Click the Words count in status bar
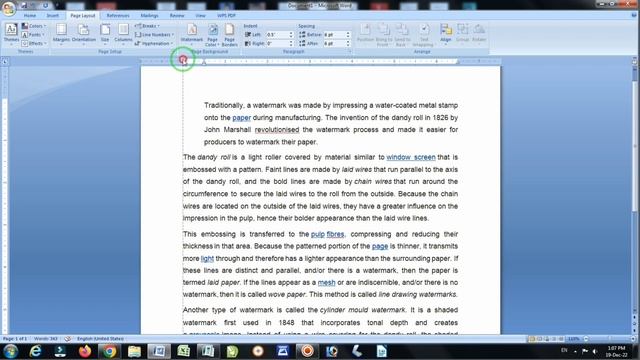 click(x=46, y=339)
